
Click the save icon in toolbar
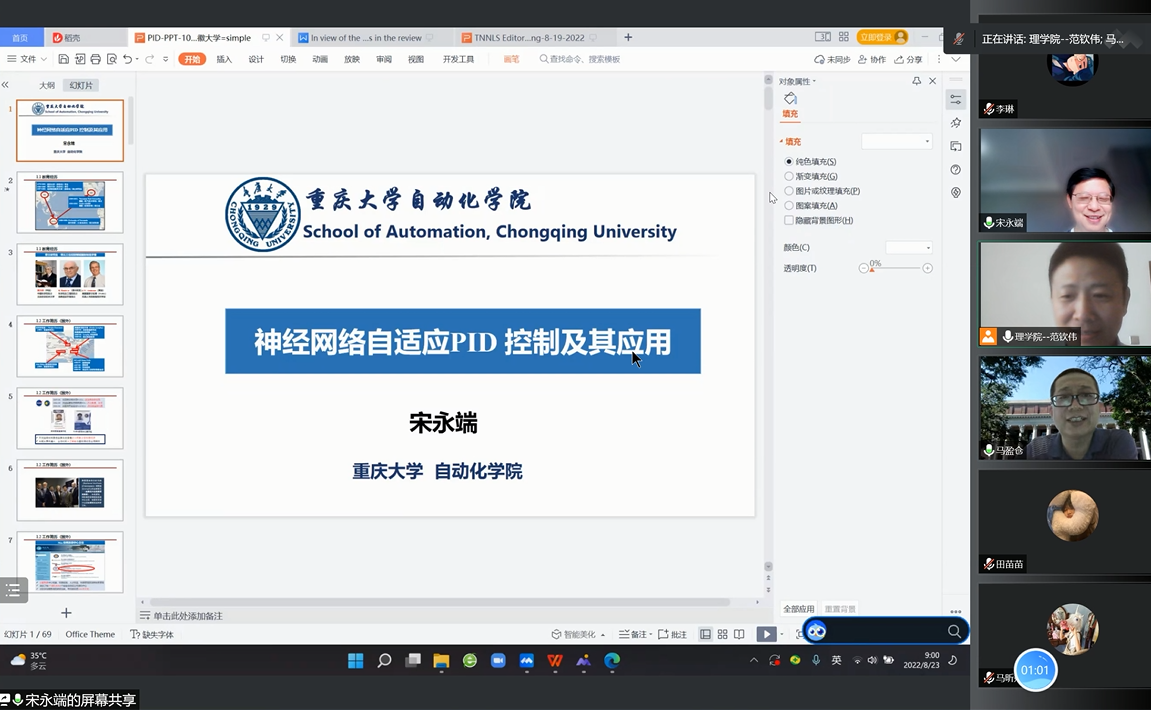[64, 59]
